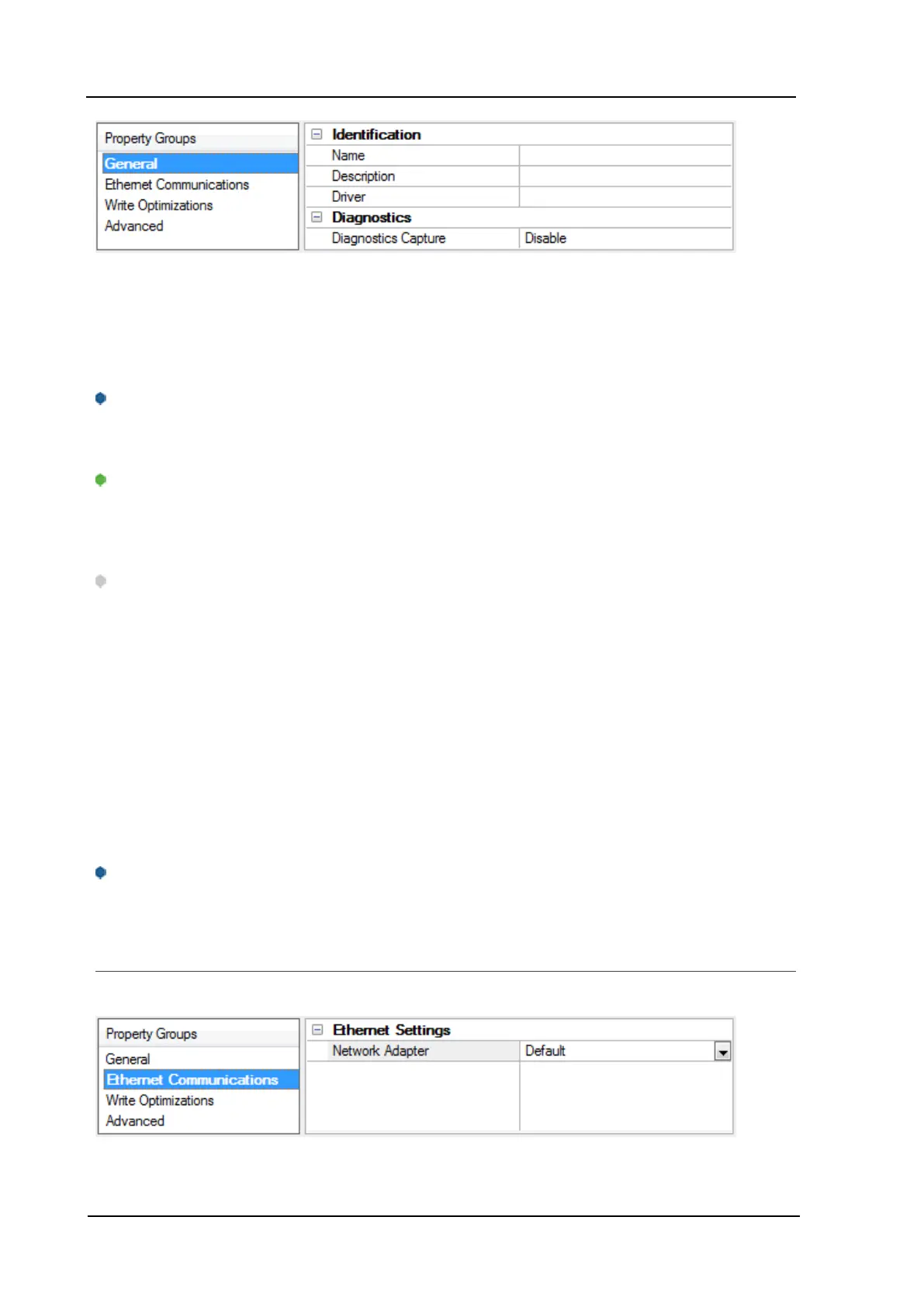This screenshot has height=1307, width=924.
Task: Click the Name property label
Action: point(348,155)
